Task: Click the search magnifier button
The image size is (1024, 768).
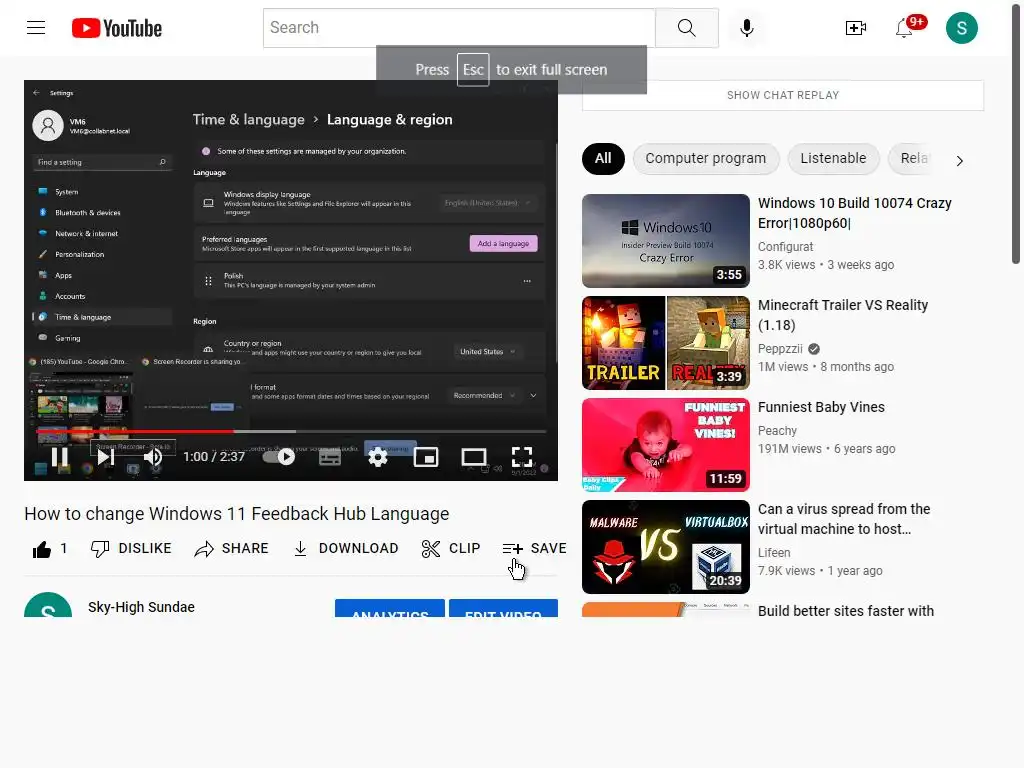Action: pyautogui.click(x=686, y=27)
